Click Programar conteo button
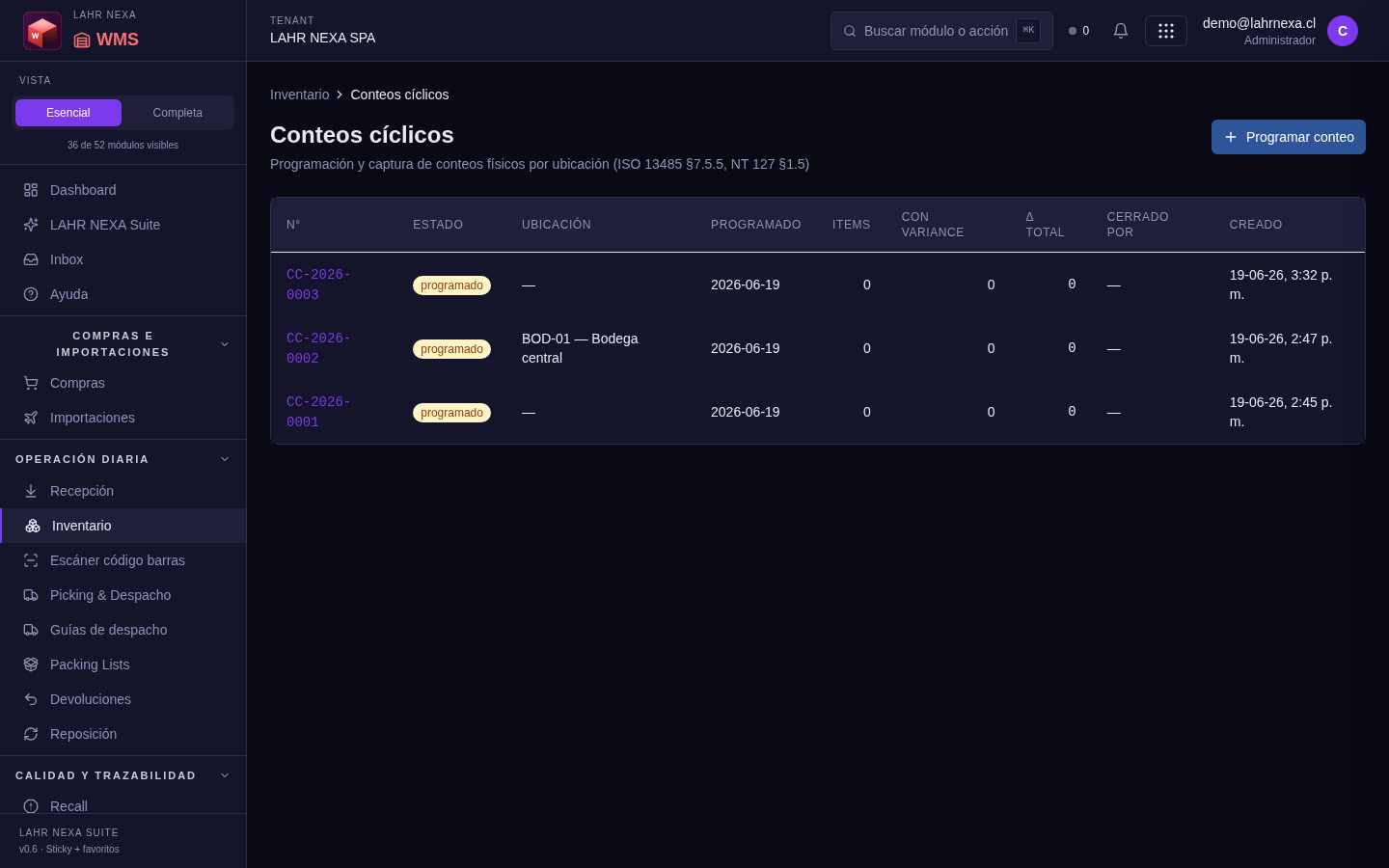1389x868 pixels. (x=1289, y=137)
